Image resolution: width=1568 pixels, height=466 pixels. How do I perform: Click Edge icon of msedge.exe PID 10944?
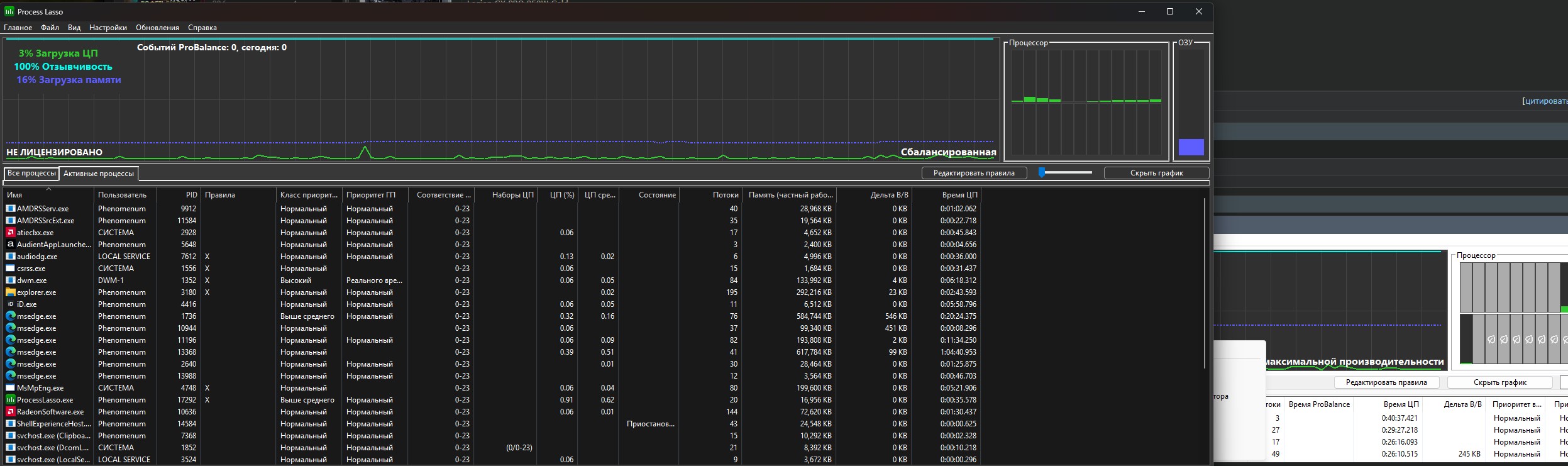pyautogui.click(x=10, y=328)
